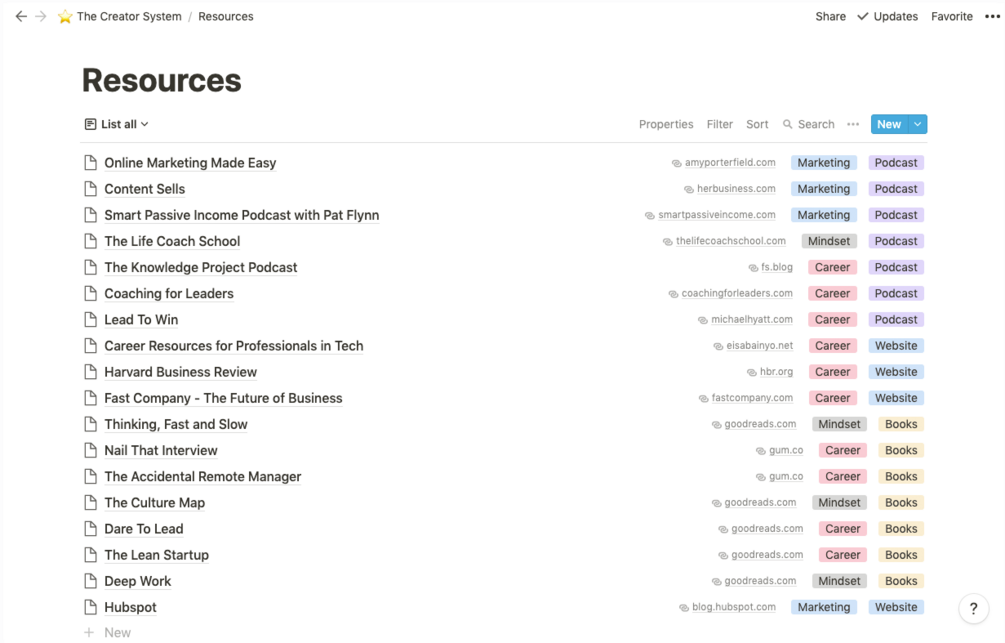
Task: Click the plus icon to add new row
Action: (x=89, y=632)
